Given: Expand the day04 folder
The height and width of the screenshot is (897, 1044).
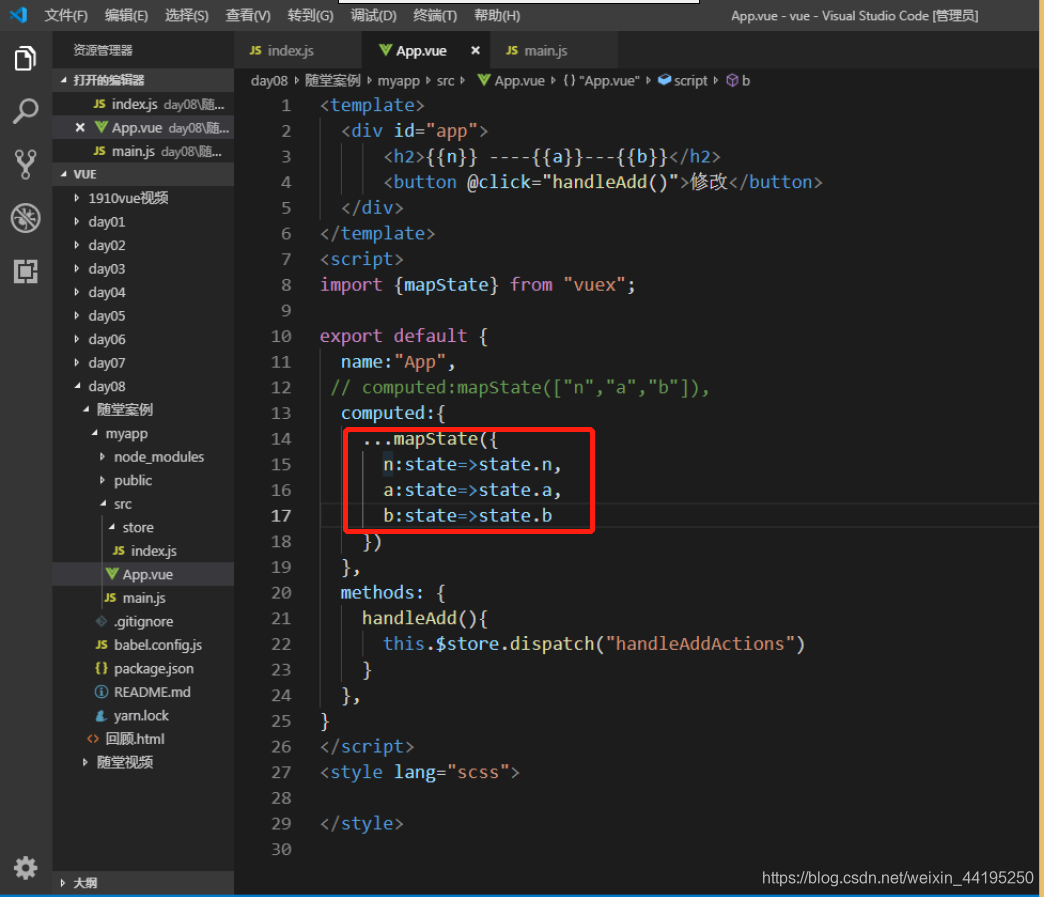Looking at the screenshot, I should point(143,292).
